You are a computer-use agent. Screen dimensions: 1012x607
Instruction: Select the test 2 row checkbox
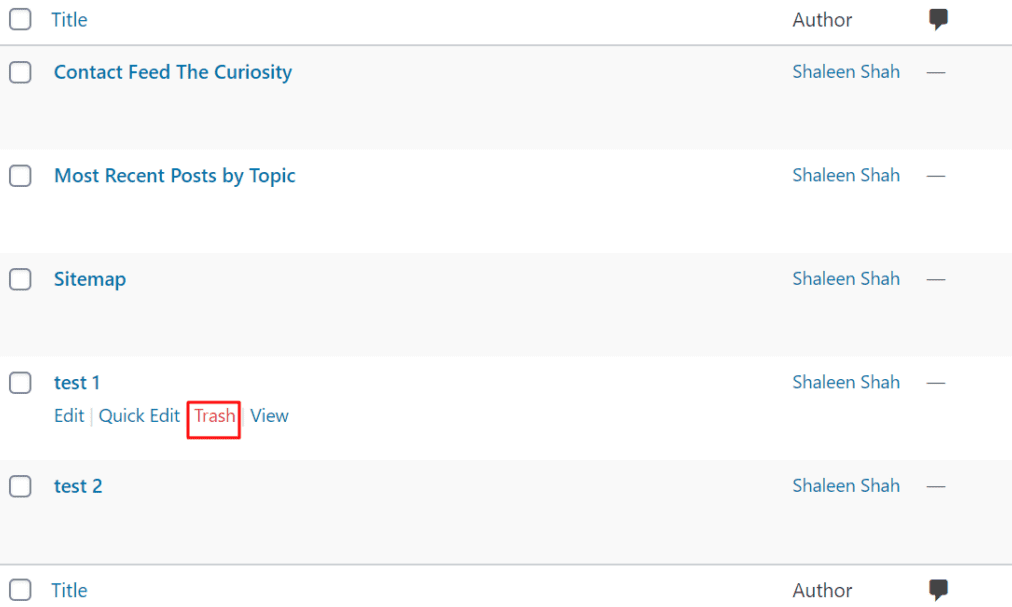coord(20,487)
